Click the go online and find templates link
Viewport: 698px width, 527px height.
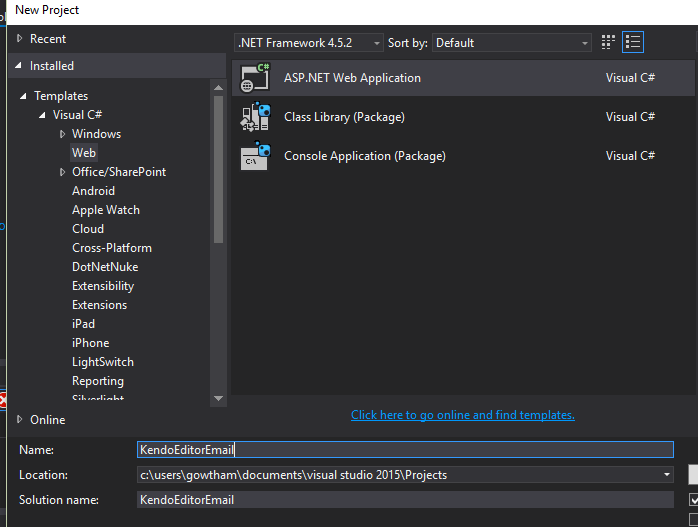[463, 415]
